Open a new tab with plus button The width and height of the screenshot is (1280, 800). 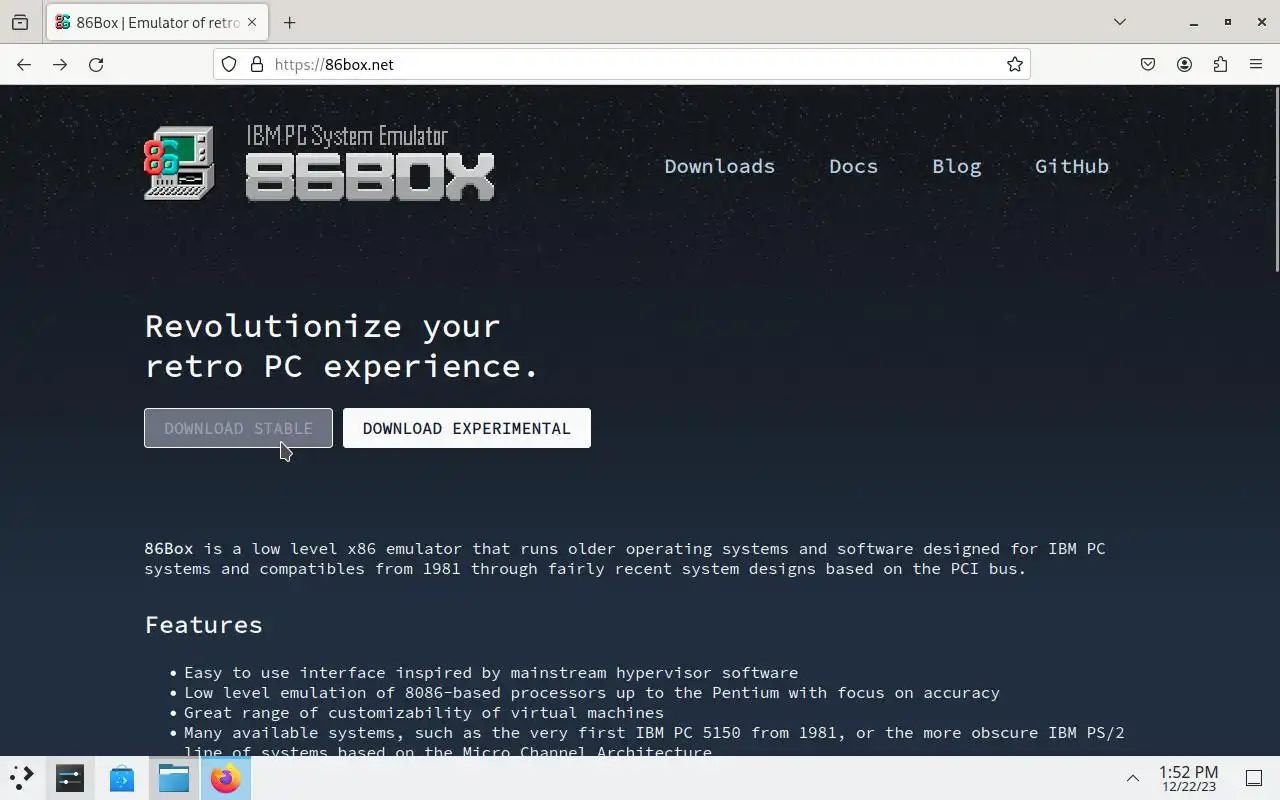pos(289,22)
